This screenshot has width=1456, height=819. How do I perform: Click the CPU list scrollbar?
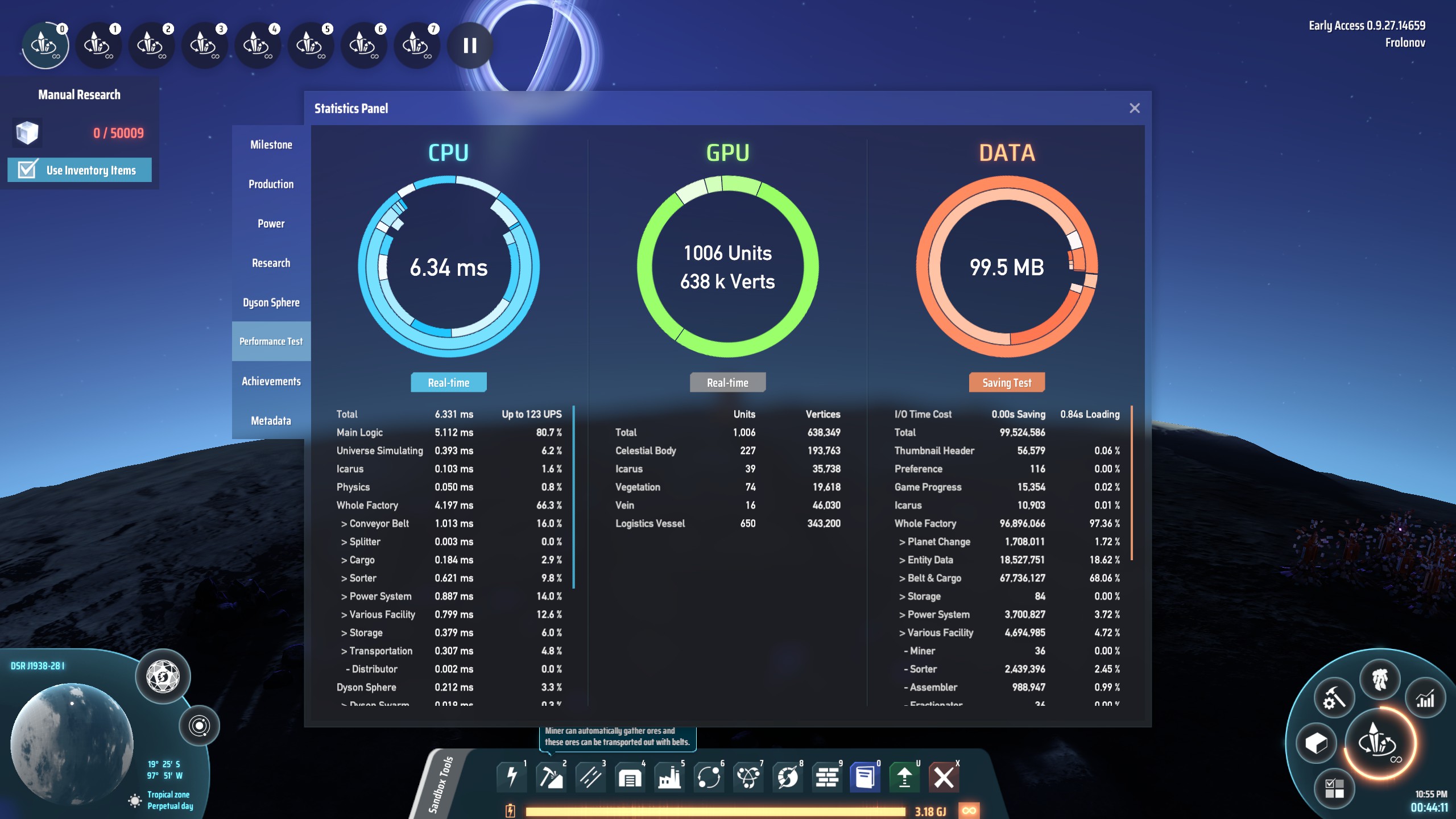[573, 497]
